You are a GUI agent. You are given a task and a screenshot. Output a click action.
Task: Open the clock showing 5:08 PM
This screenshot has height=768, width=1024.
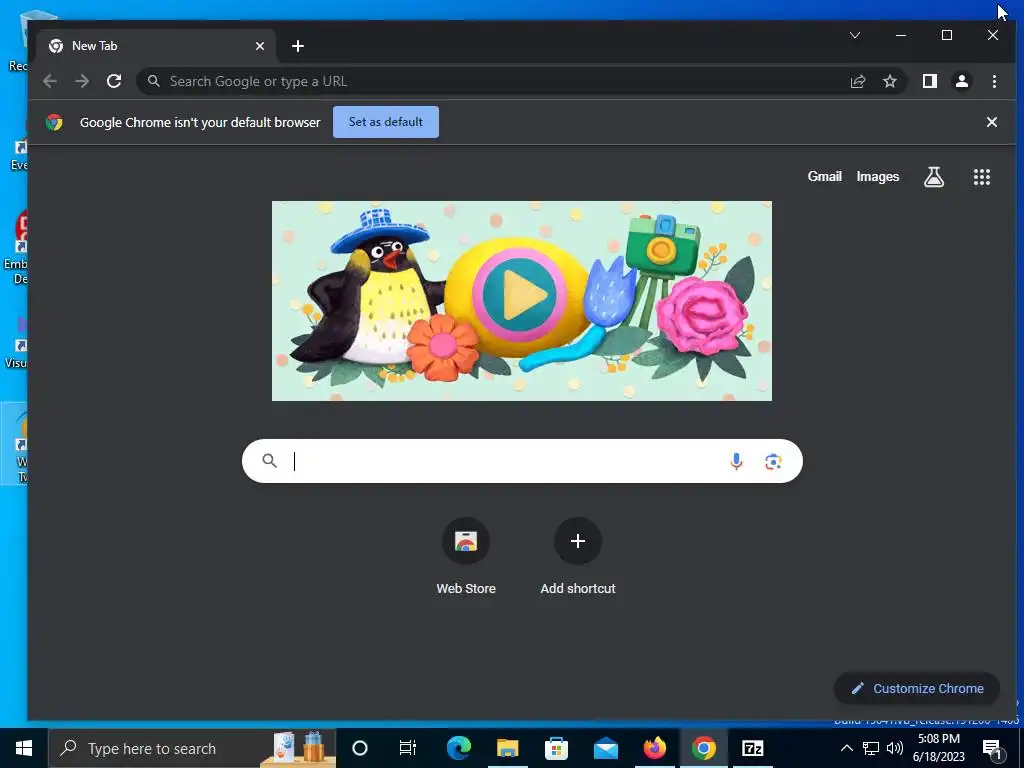coord(938,748)
